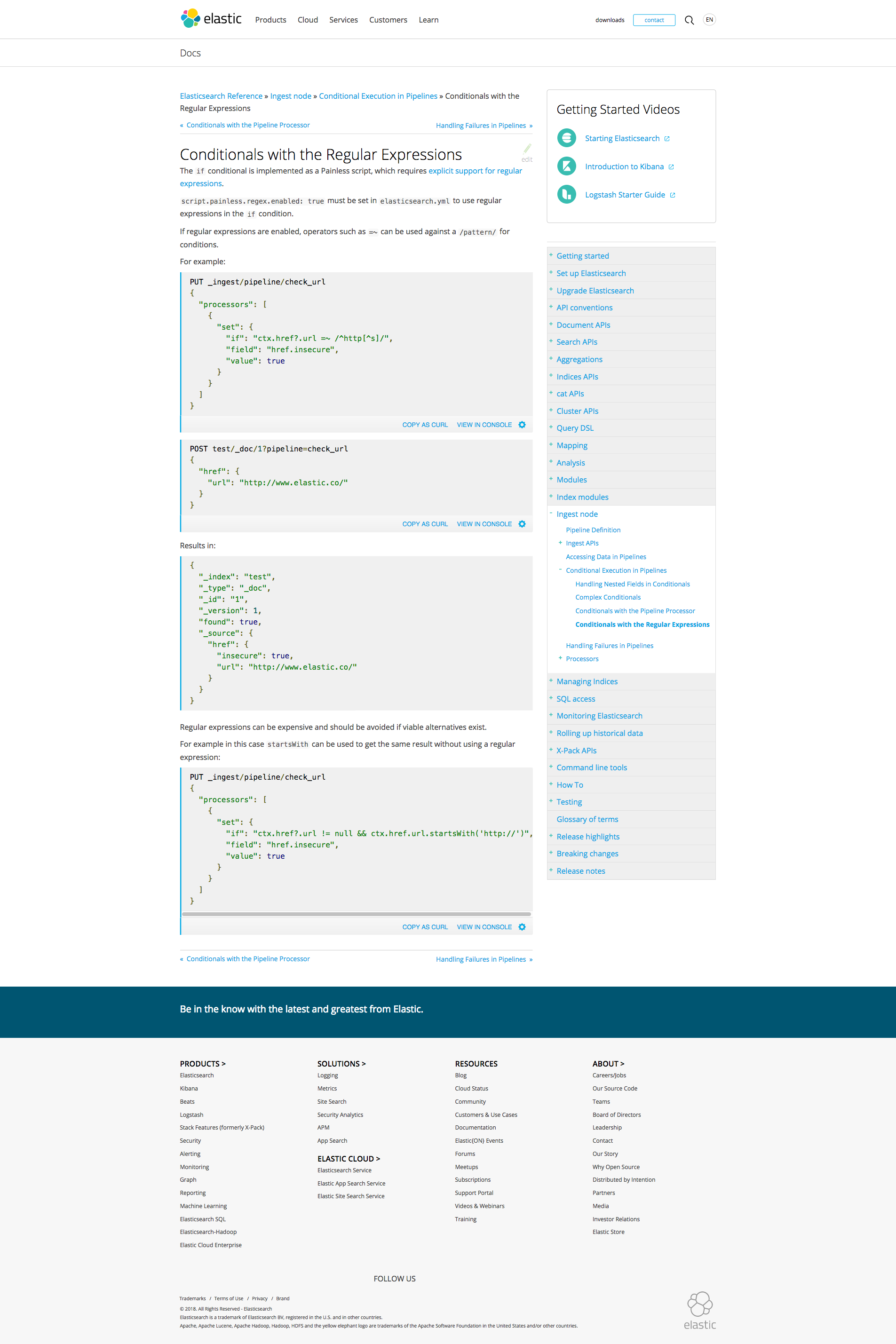The width and height of the screenshot is (896, 1344).
Task: Collapse Conditional Execution in Pipelines subsection
Action: point(560,569)
